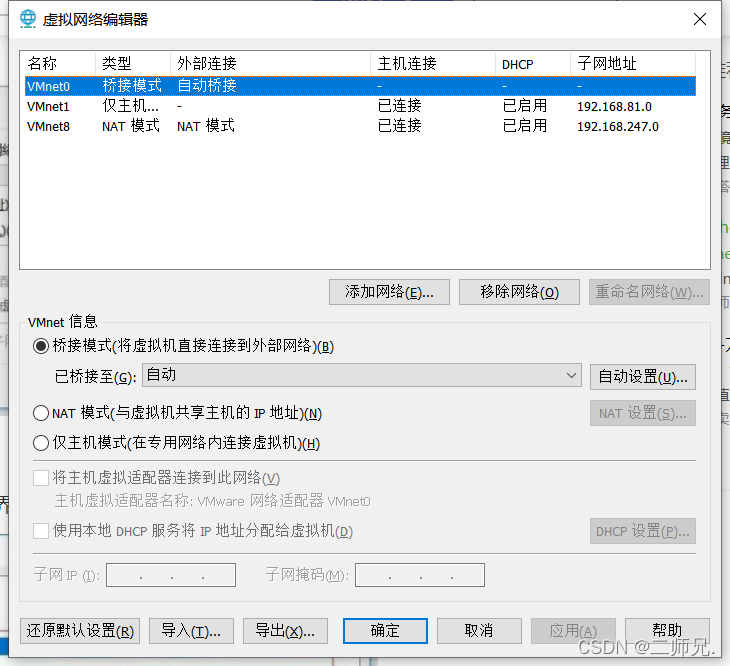Click the 外部连接 column header

270,63
